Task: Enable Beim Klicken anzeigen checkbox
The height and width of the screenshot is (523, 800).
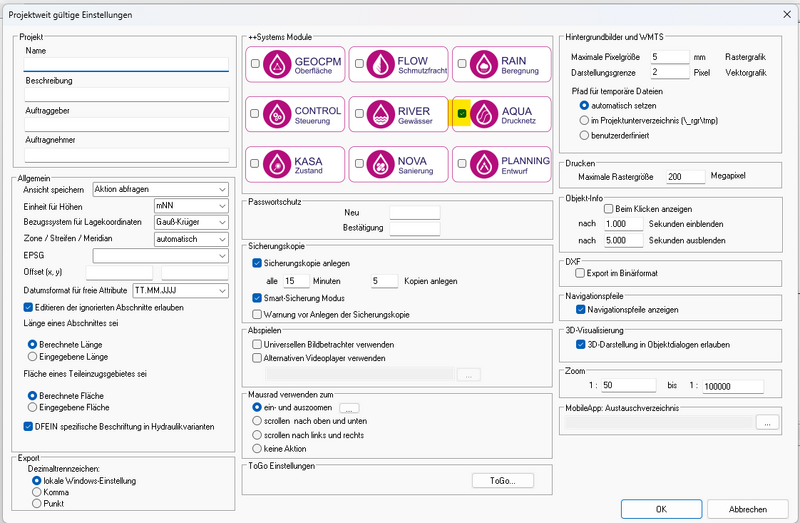Action: (x=608, y=209)
